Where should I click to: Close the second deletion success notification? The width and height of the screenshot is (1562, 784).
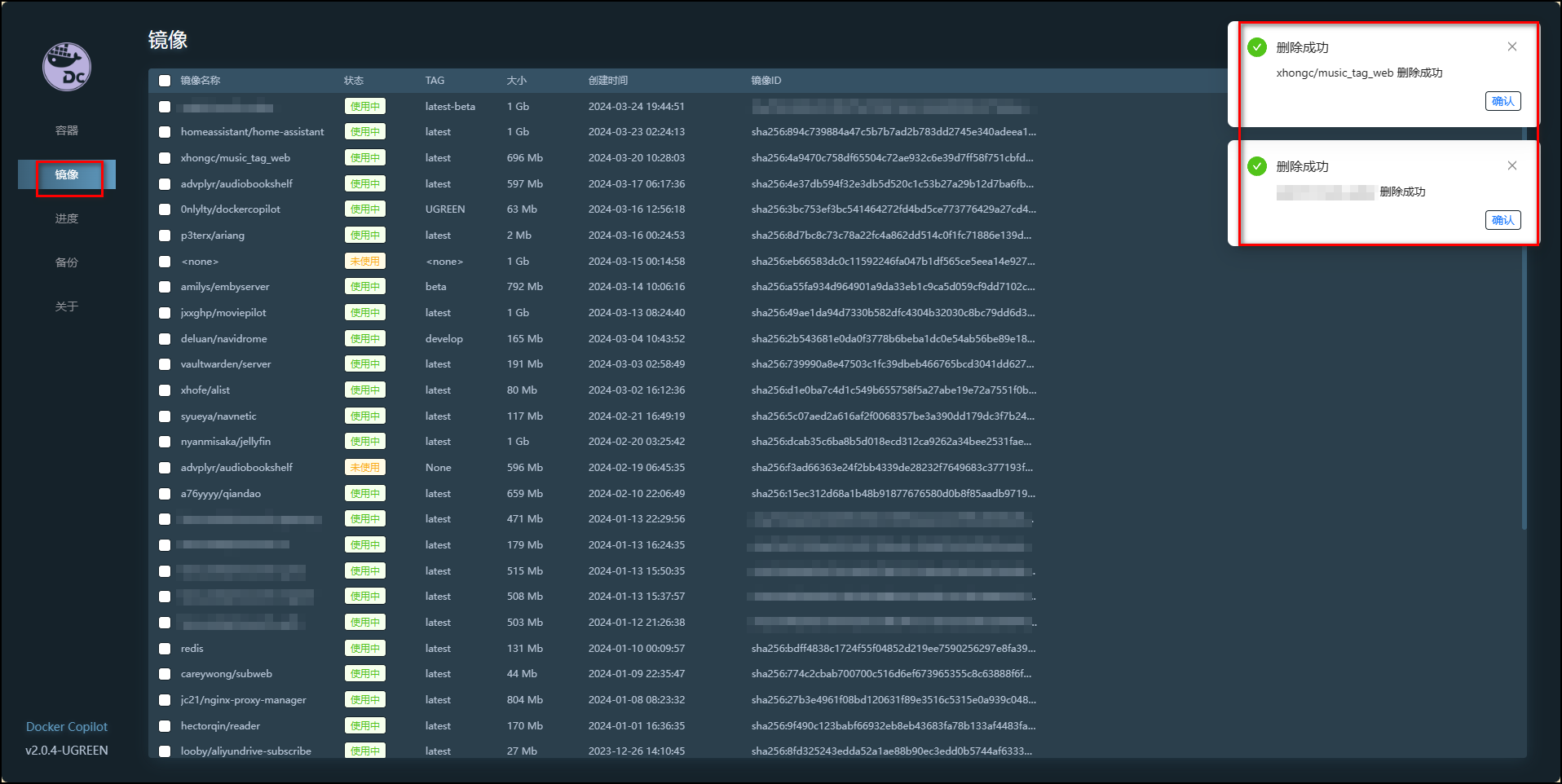coord(1511,166)
